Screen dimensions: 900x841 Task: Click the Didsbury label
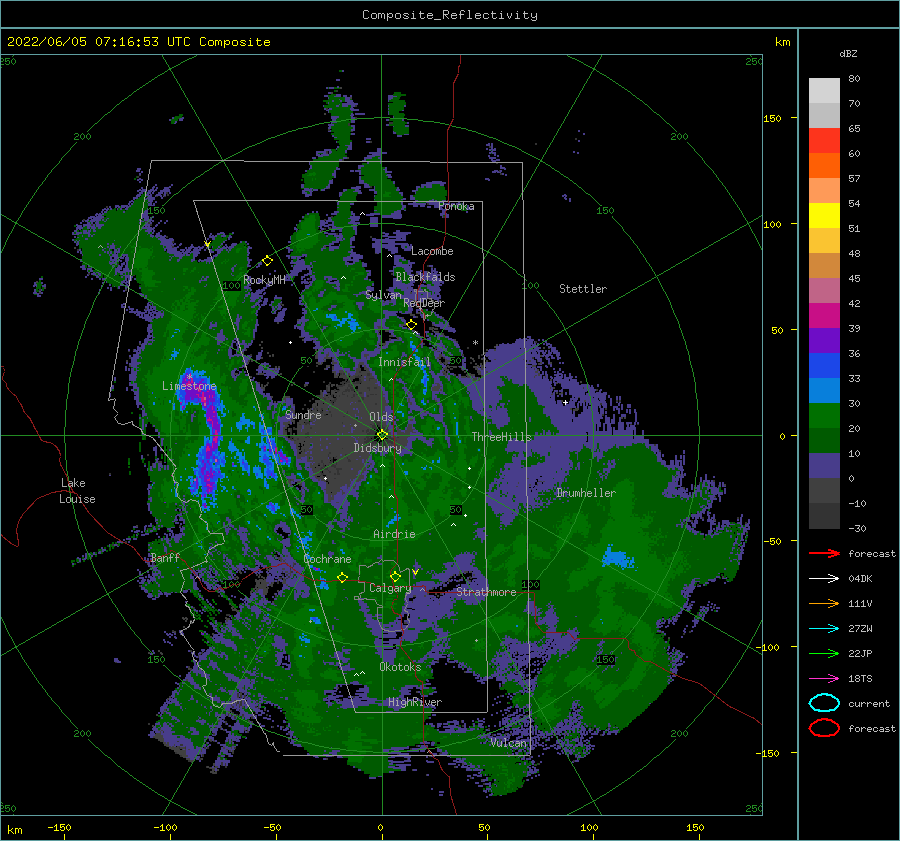(x=378, y=448)
